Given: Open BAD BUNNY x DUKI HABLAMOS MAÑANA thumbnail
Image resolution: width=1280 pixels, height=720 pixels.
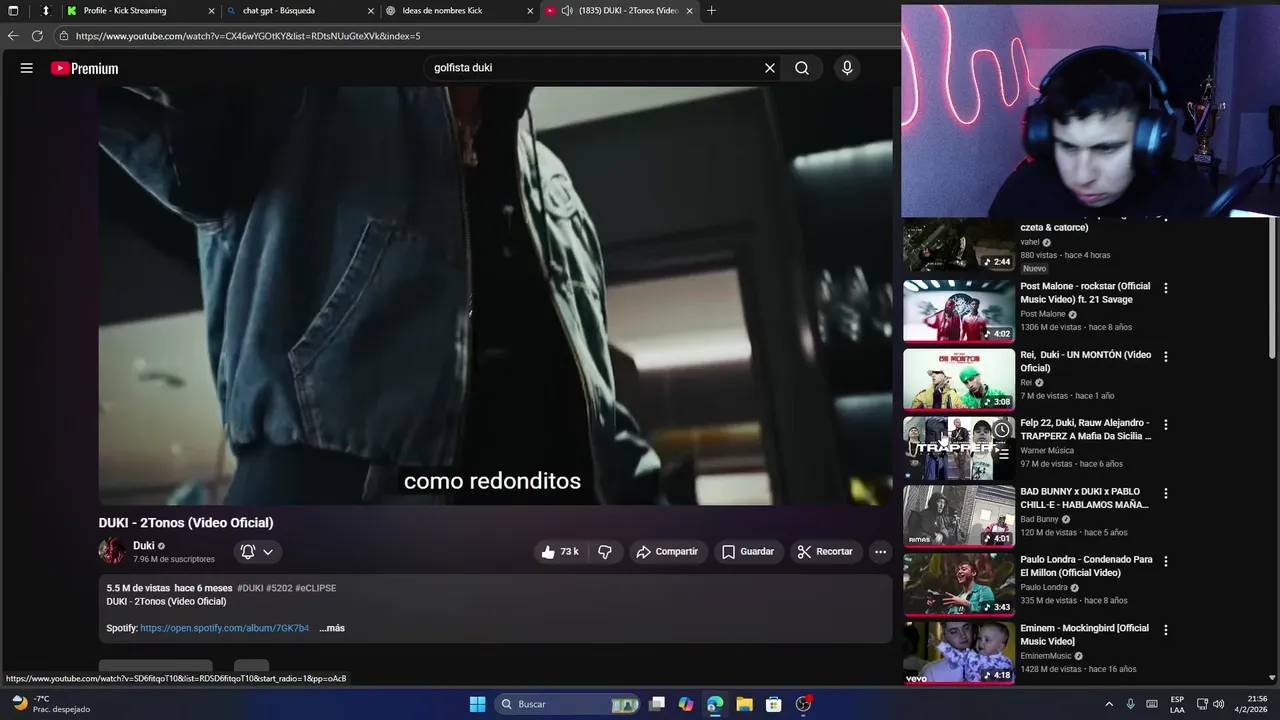Looking at the screenshot, I should pos(959,516).
